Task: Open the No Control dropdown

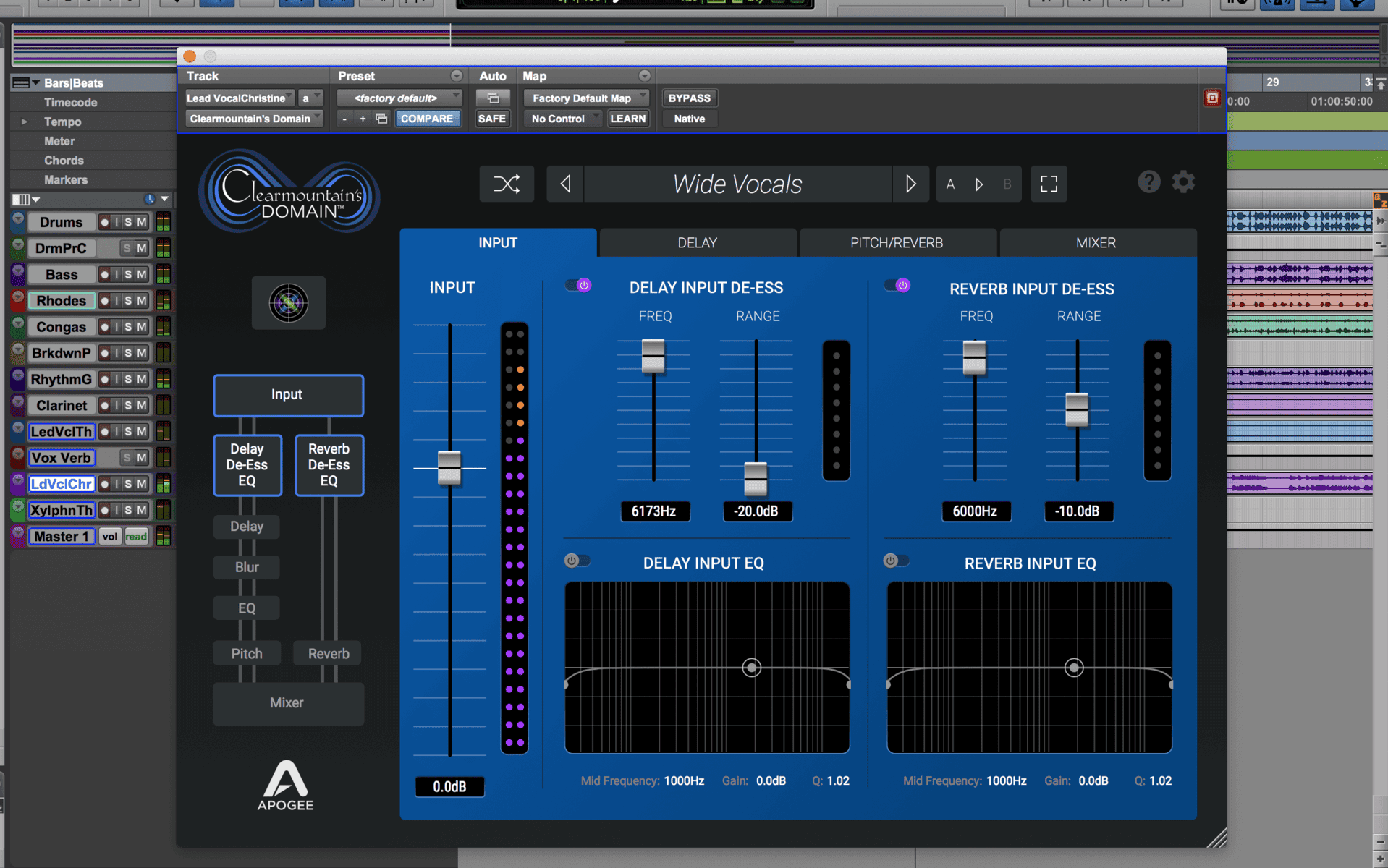Action: coord(562,119)
